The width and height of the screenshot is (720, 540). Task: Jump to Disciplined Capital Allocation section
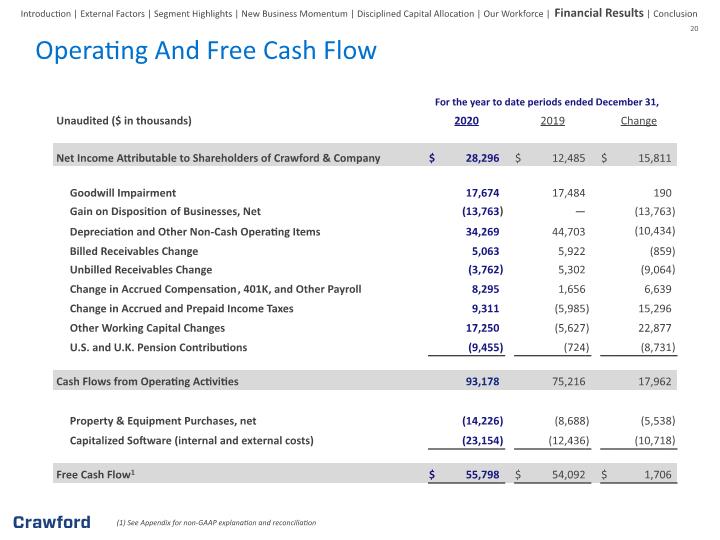coord(416,14)
